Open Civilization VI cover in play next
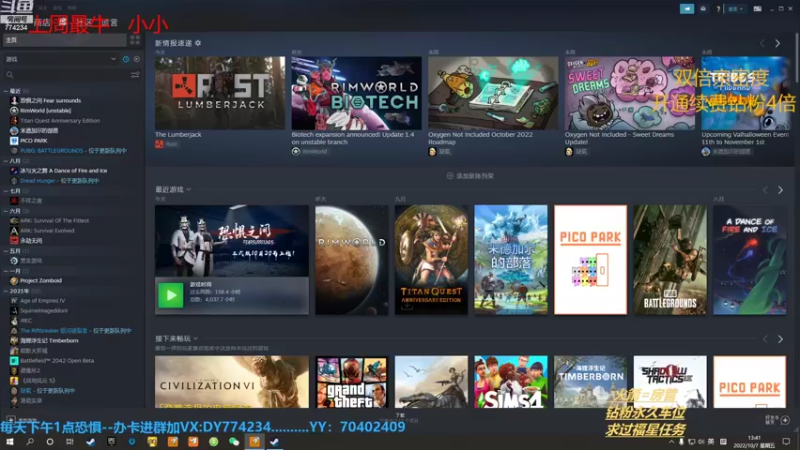 [x=232, y=382]
